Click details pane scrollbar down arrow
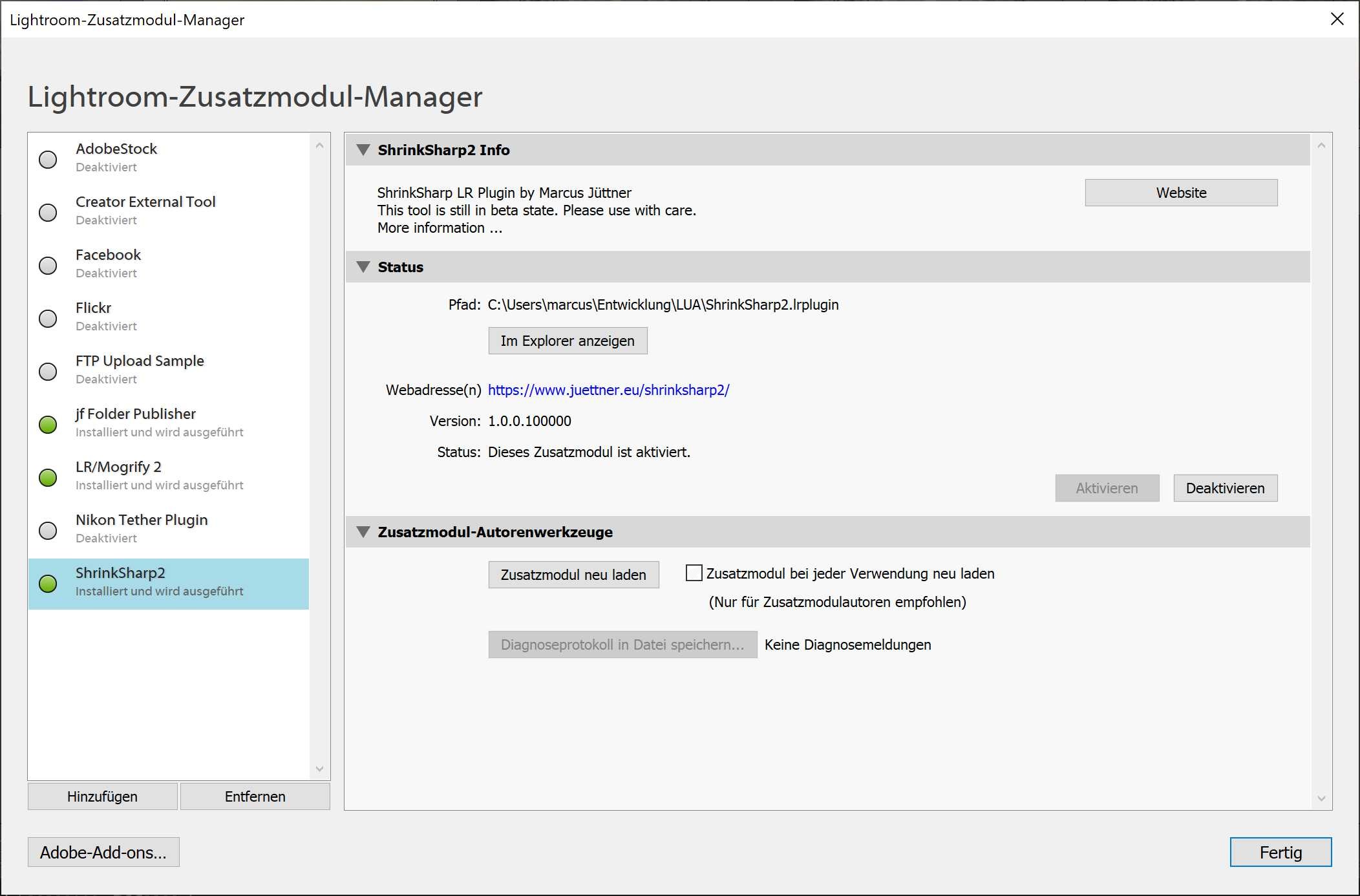1360x896 pixels. [x=1321, y=798]
